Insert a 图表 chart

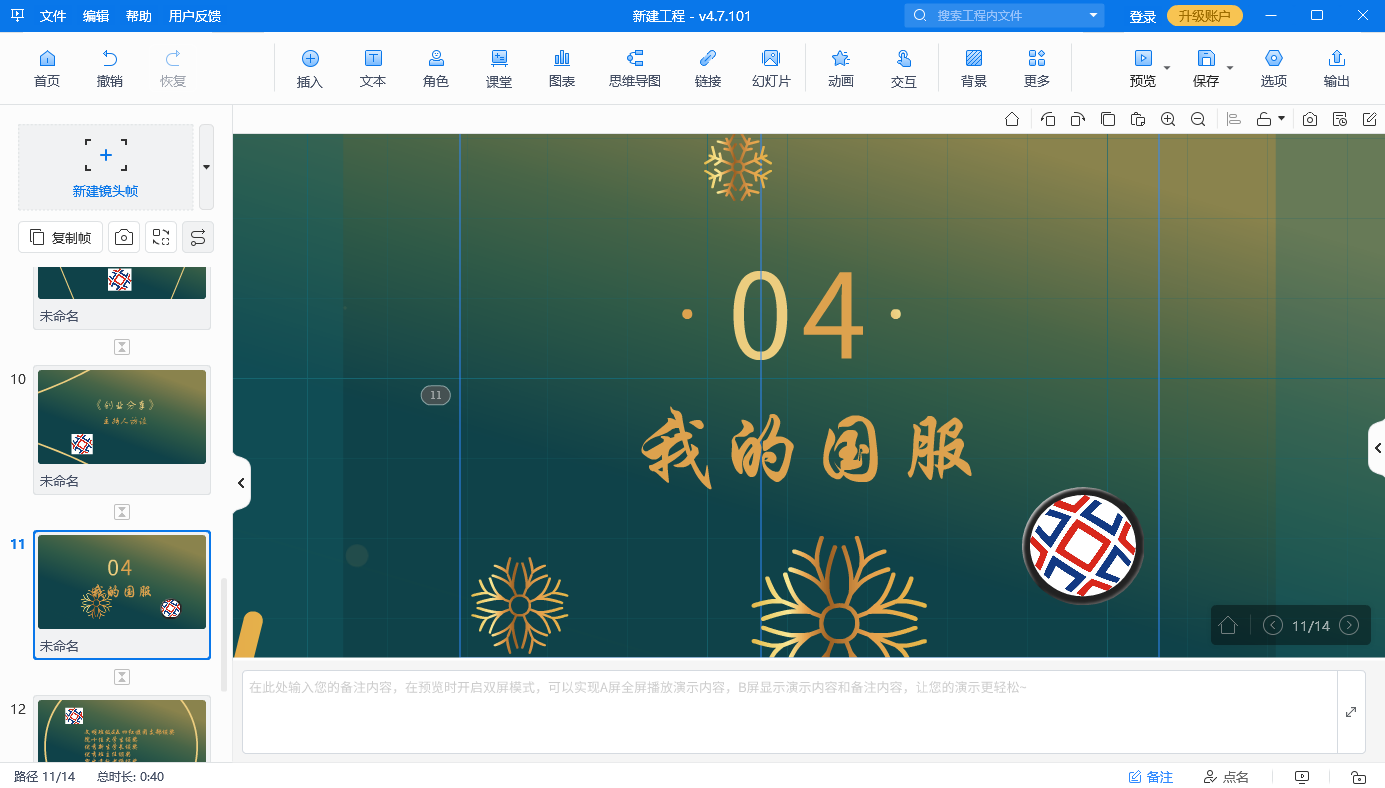(562, 68)
